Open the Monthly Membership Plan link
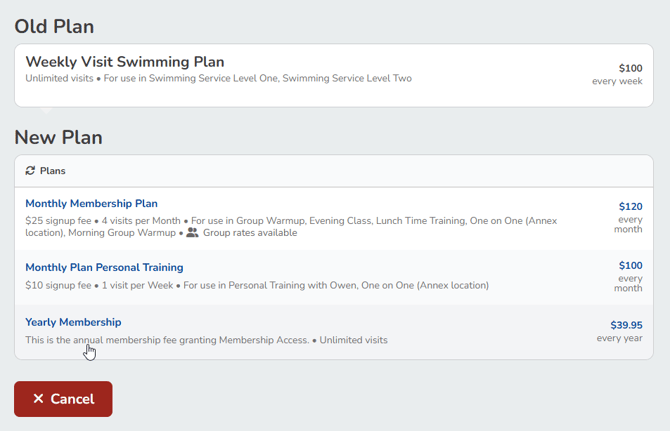 coord(91,204)
